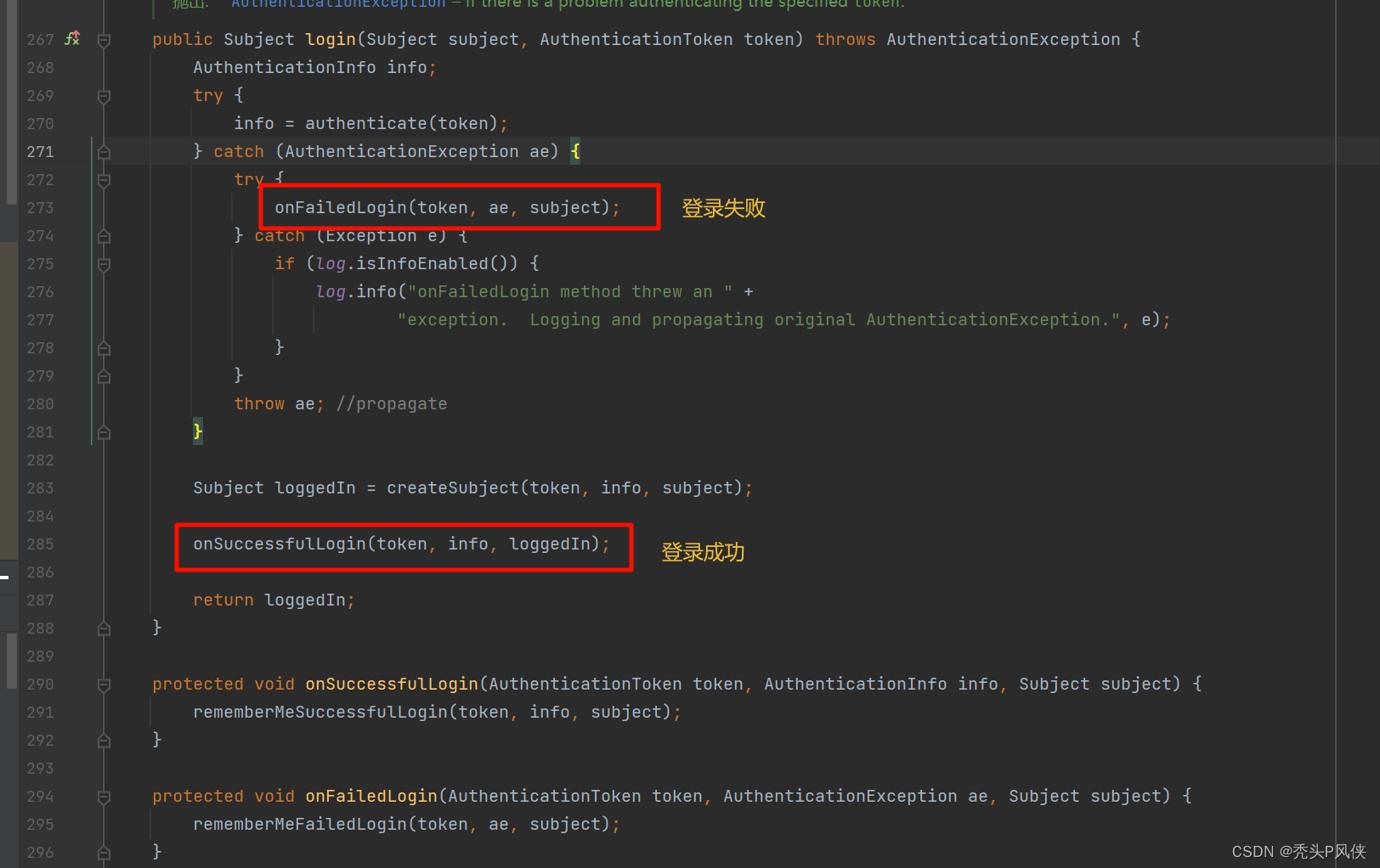Viewport: 1380px width, 868px height.
Task: Collapse the onFailedLogin method fold on line 294
Action: [x=104, y=797]
